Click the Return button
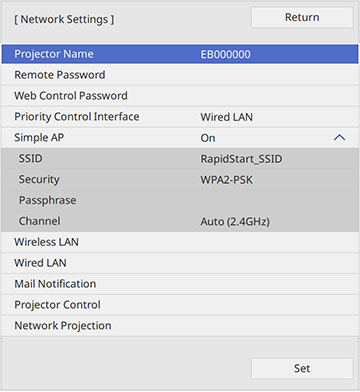360x392 pixels. pos(302,17)
